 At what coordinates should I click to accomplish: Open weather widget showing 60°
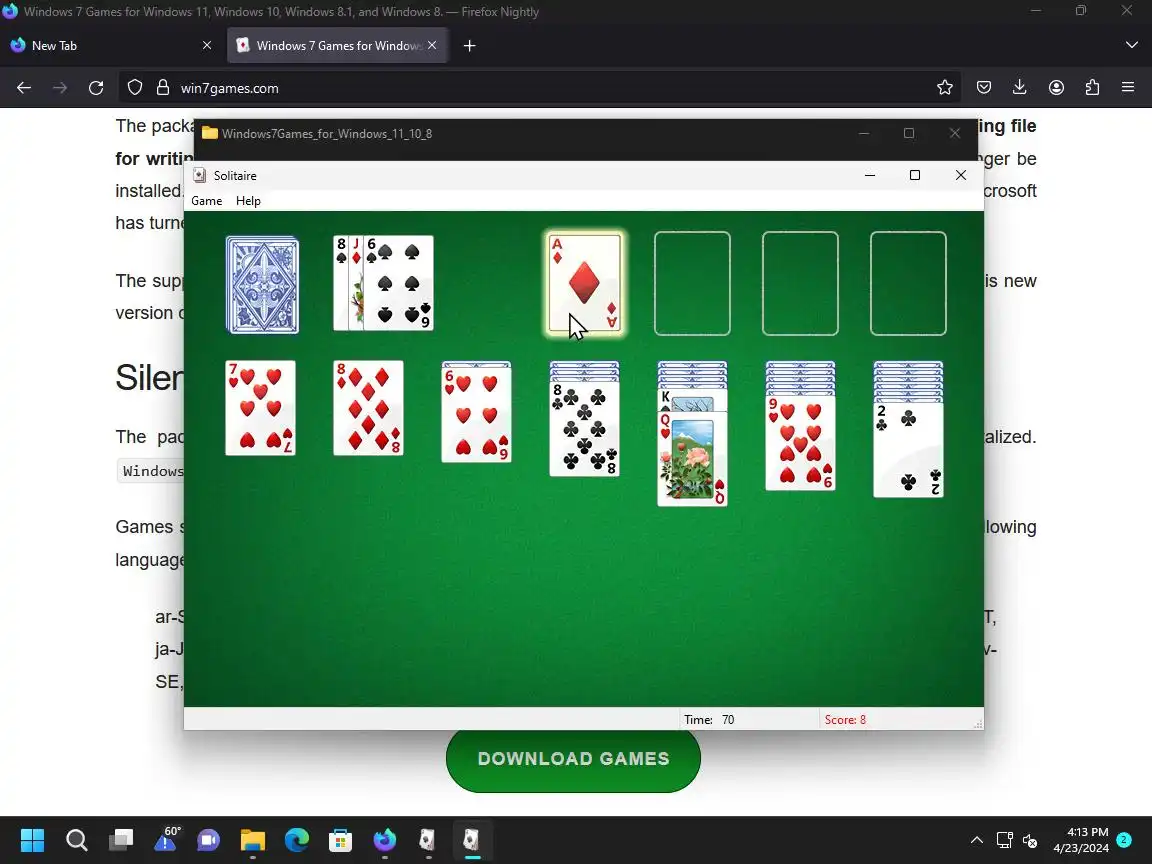(167, 838)
